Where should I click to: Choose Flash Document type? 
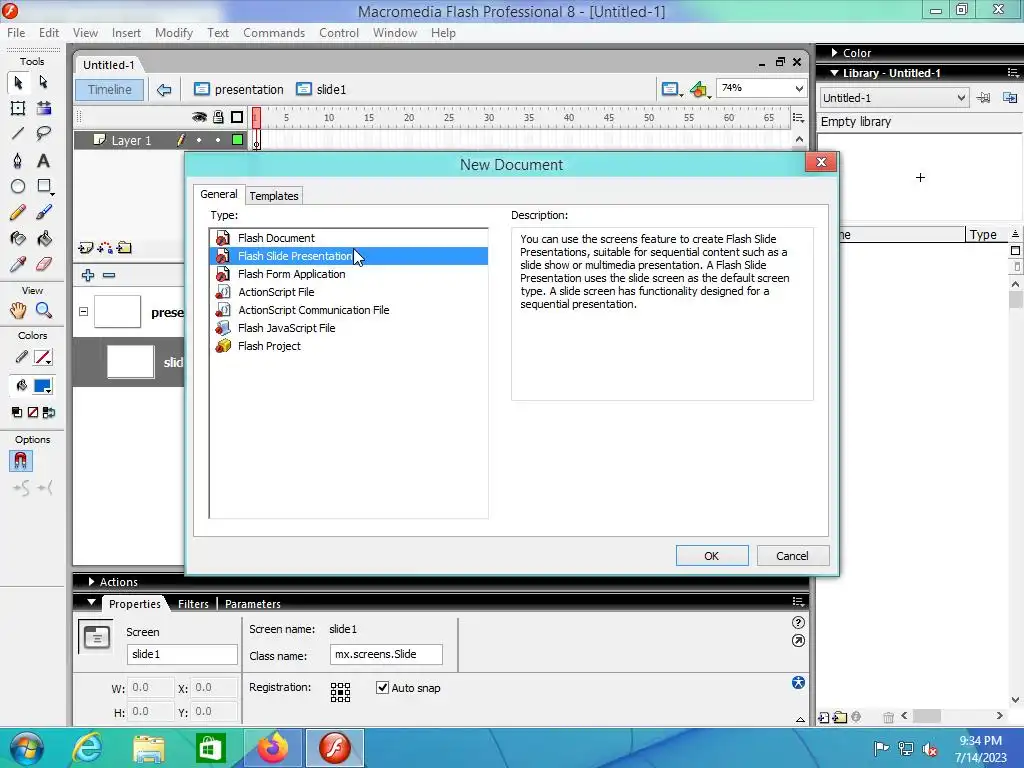(349, 238)
